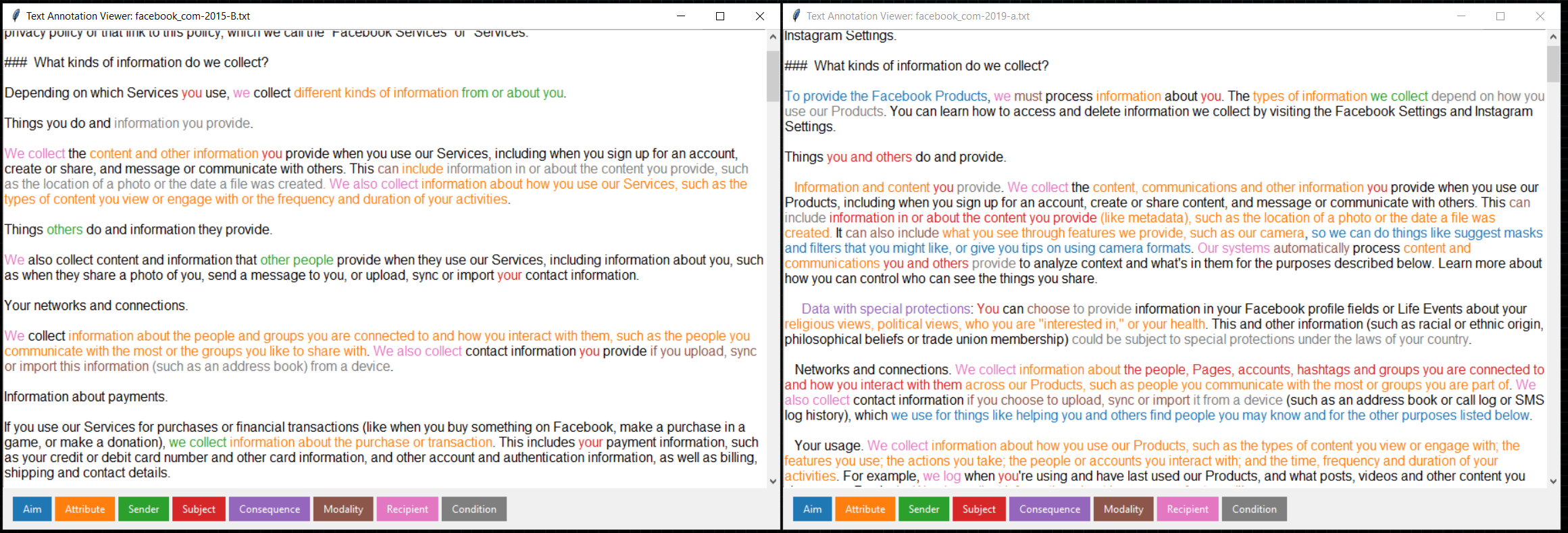Click the scroll-up arrow in the 2019-a window
Image resolution: width=1568 pixels, height=533 pixels.
click(1553, 36)
